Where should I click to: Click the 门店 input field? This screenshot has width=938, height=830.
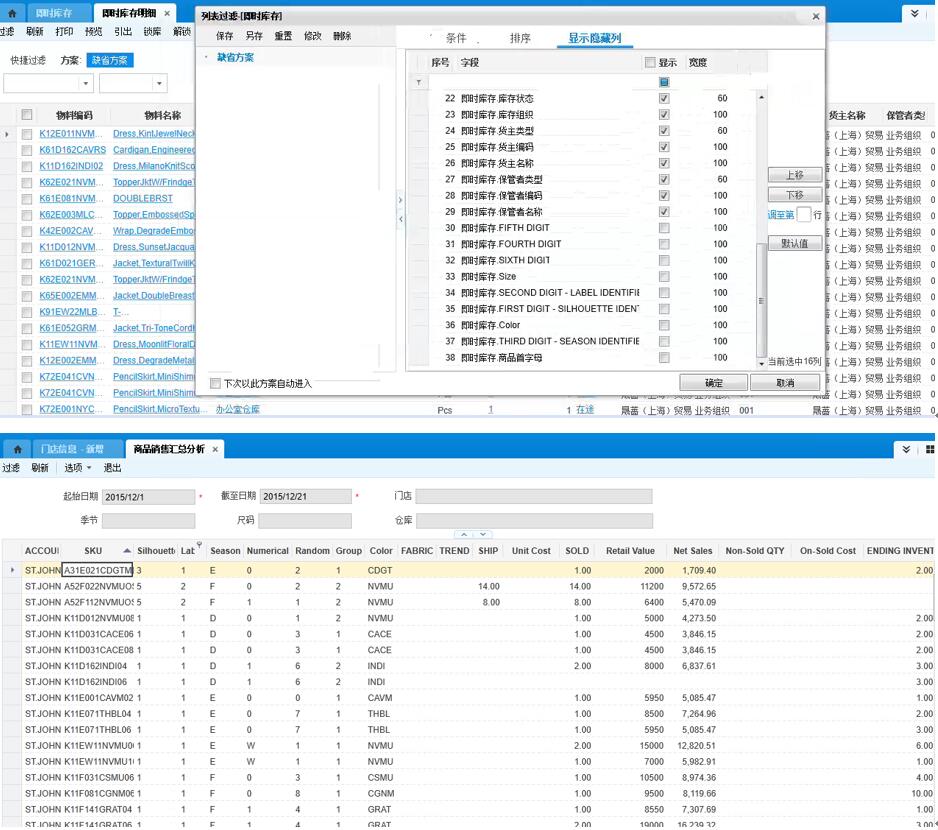[534, 496]
